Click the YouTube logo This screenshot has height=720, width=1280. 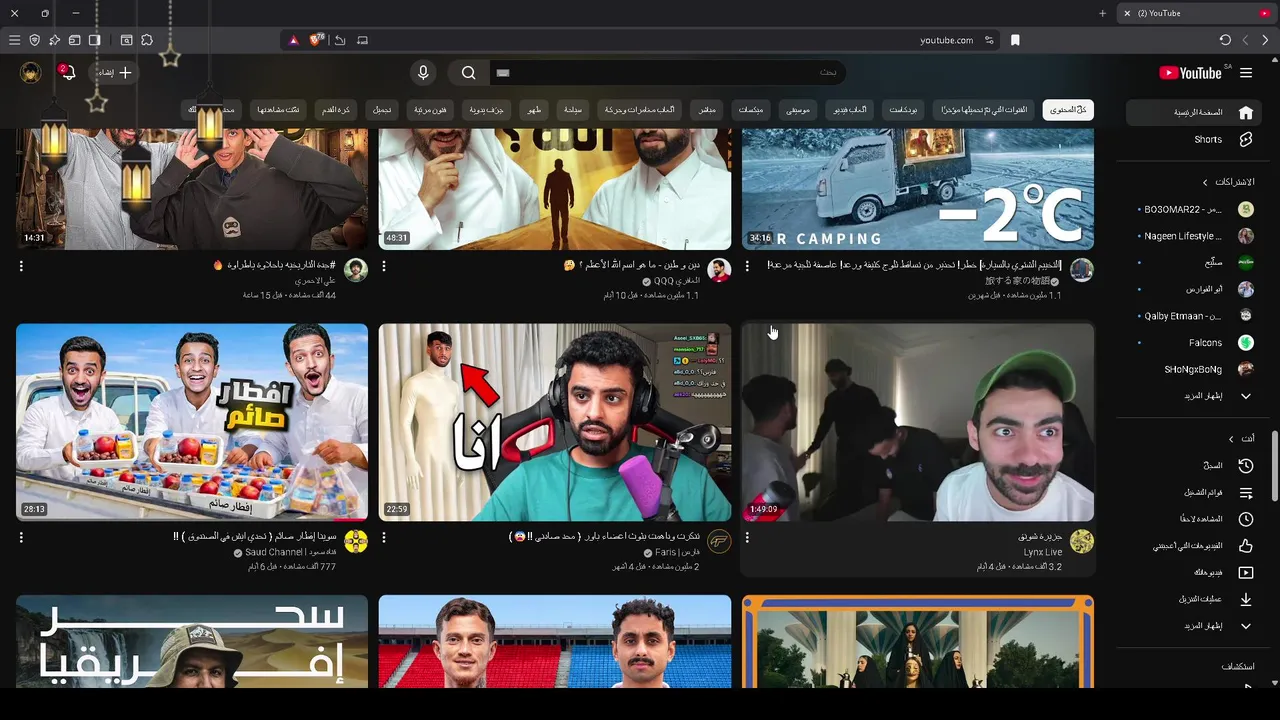(1190, 73)
